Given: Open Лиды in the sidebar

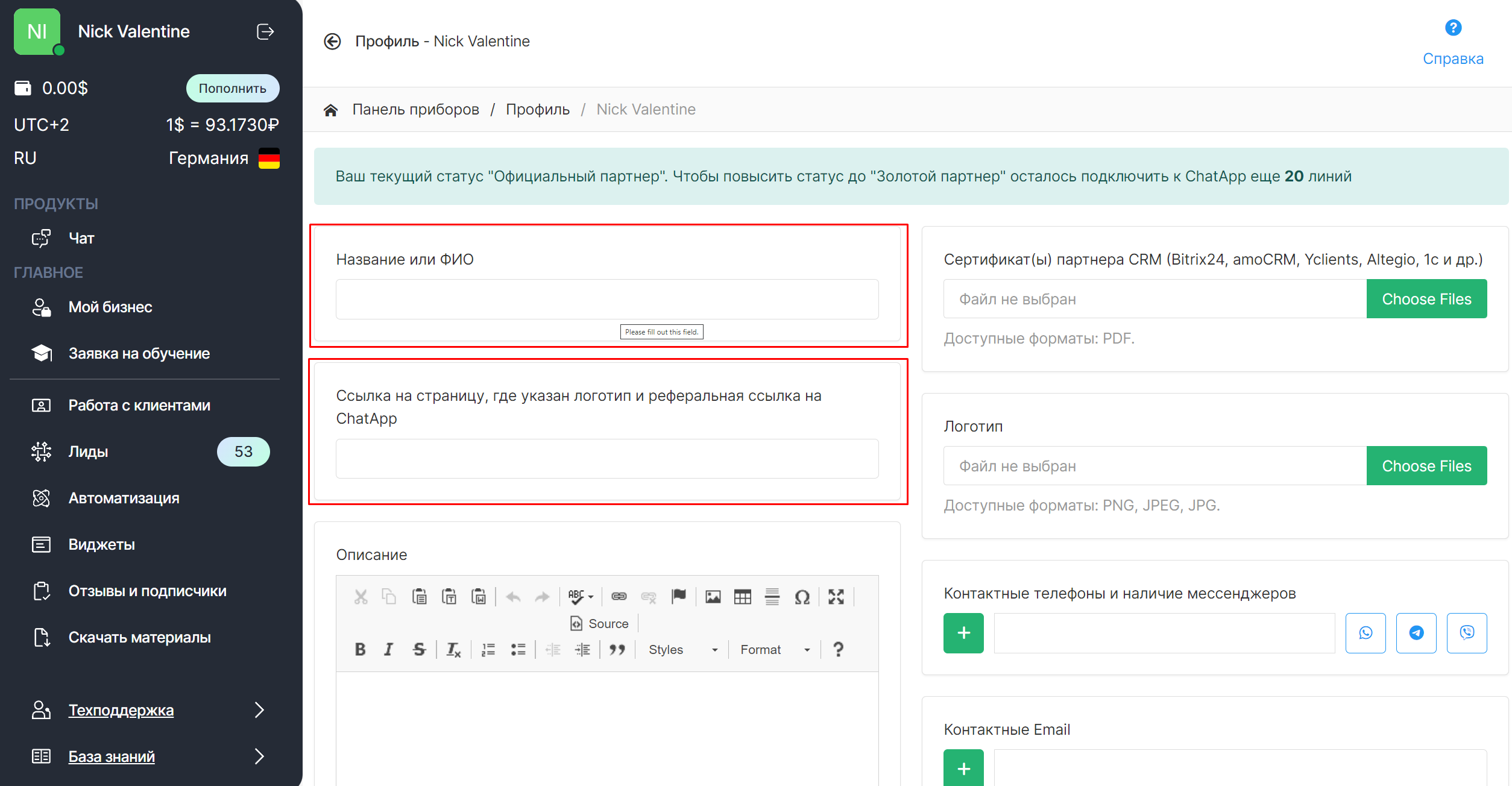Looking at the screenshot, I should [x=88, y=451].
